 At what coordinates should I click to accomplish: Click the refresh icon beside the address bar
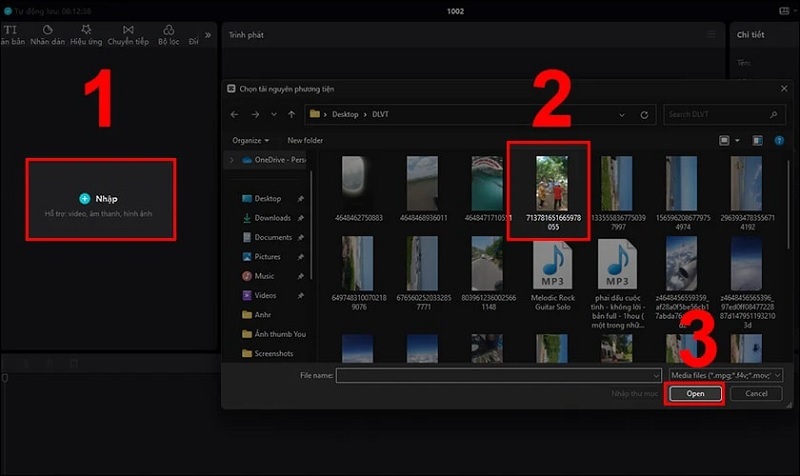643,115
